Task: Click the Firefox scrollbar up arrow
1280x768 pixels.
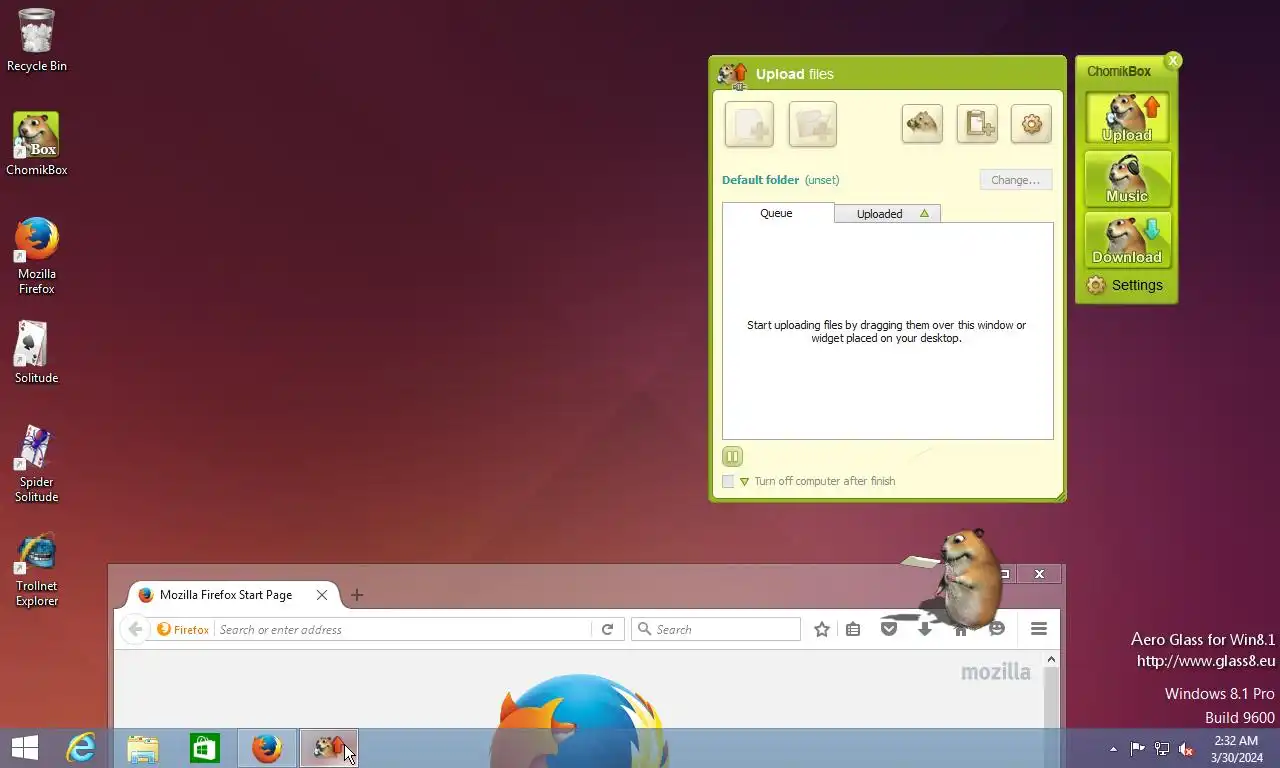Action: pyautogui.click(x=1051, y=659)
